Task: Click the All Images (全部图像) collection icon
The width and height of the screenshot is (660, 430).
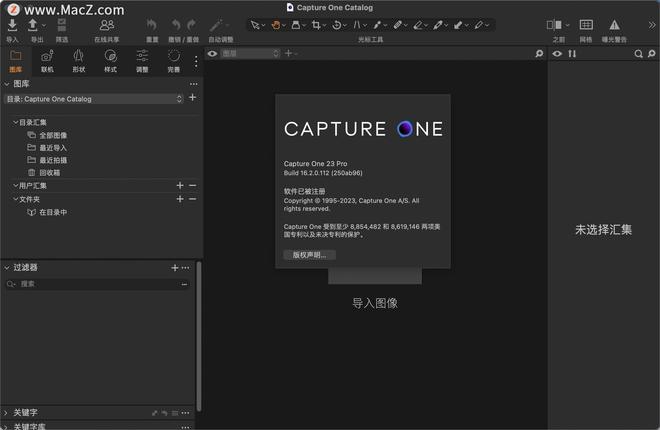Action: [x=32, y=135]
